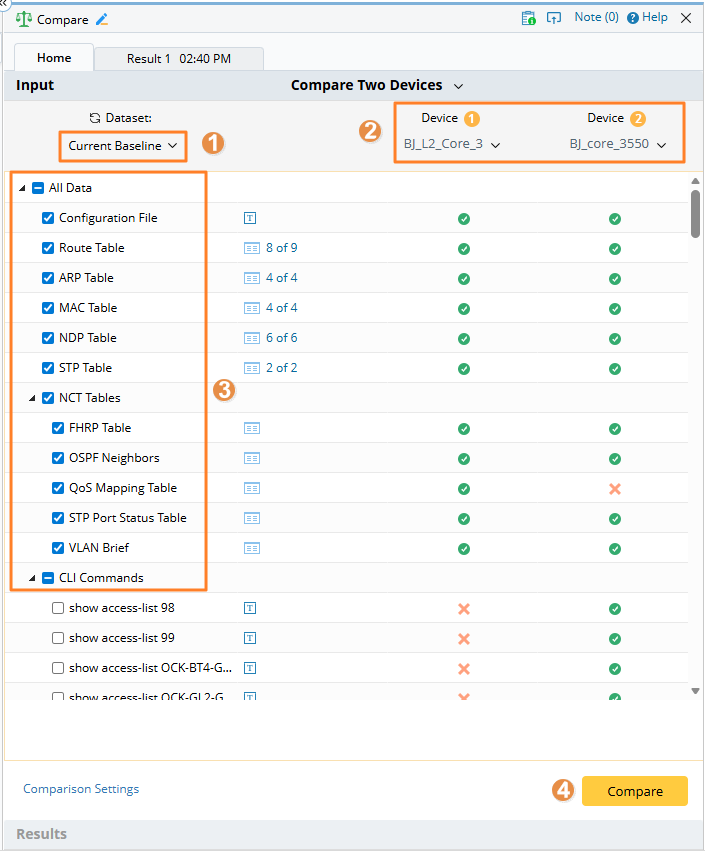Image resolution: width=705 pixels, height=851 pixels.
Task: Open the Comparison Settings link
Action: [x=81, y=789]
